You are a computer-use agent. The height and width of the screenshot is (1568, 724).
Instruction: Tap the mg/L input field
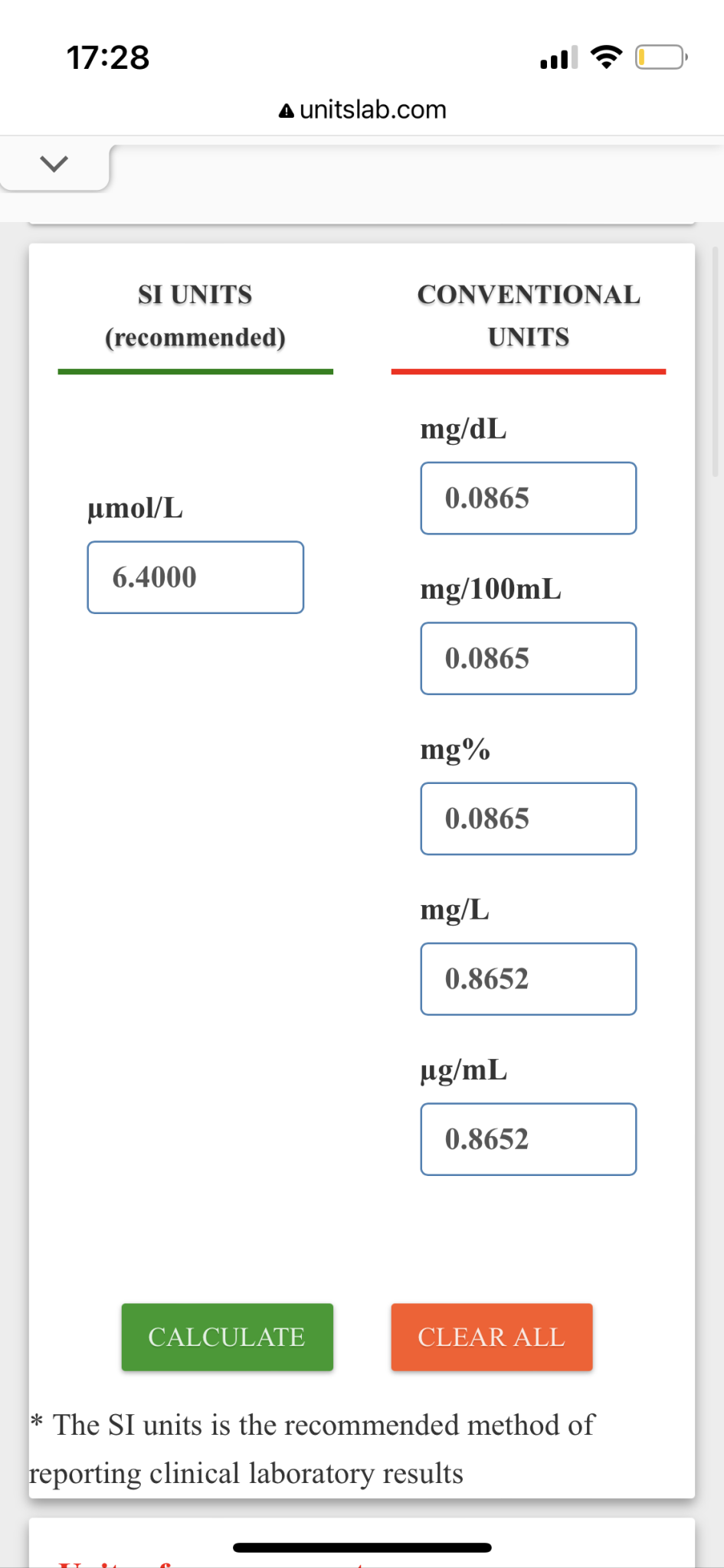[528, 979]
